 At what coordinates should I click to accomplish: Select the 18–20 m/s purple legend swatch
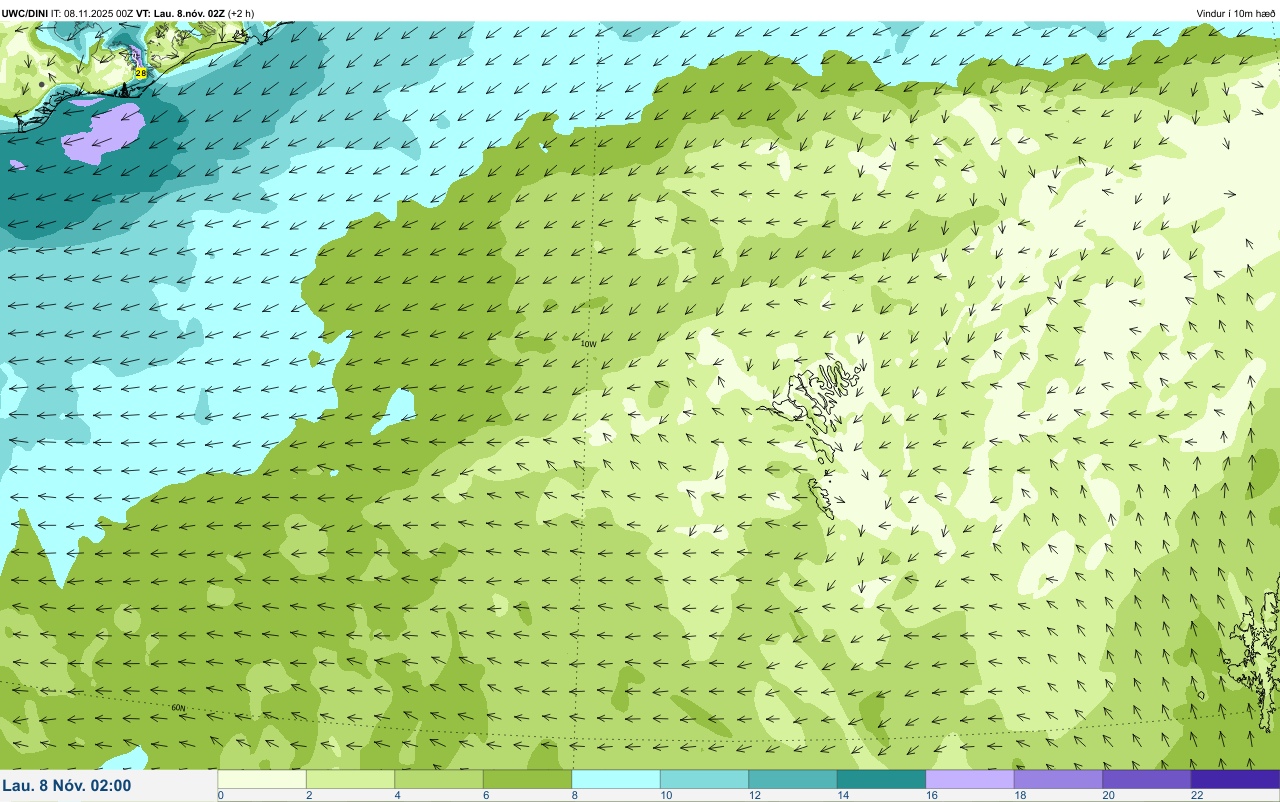(x=1058, y=779)
